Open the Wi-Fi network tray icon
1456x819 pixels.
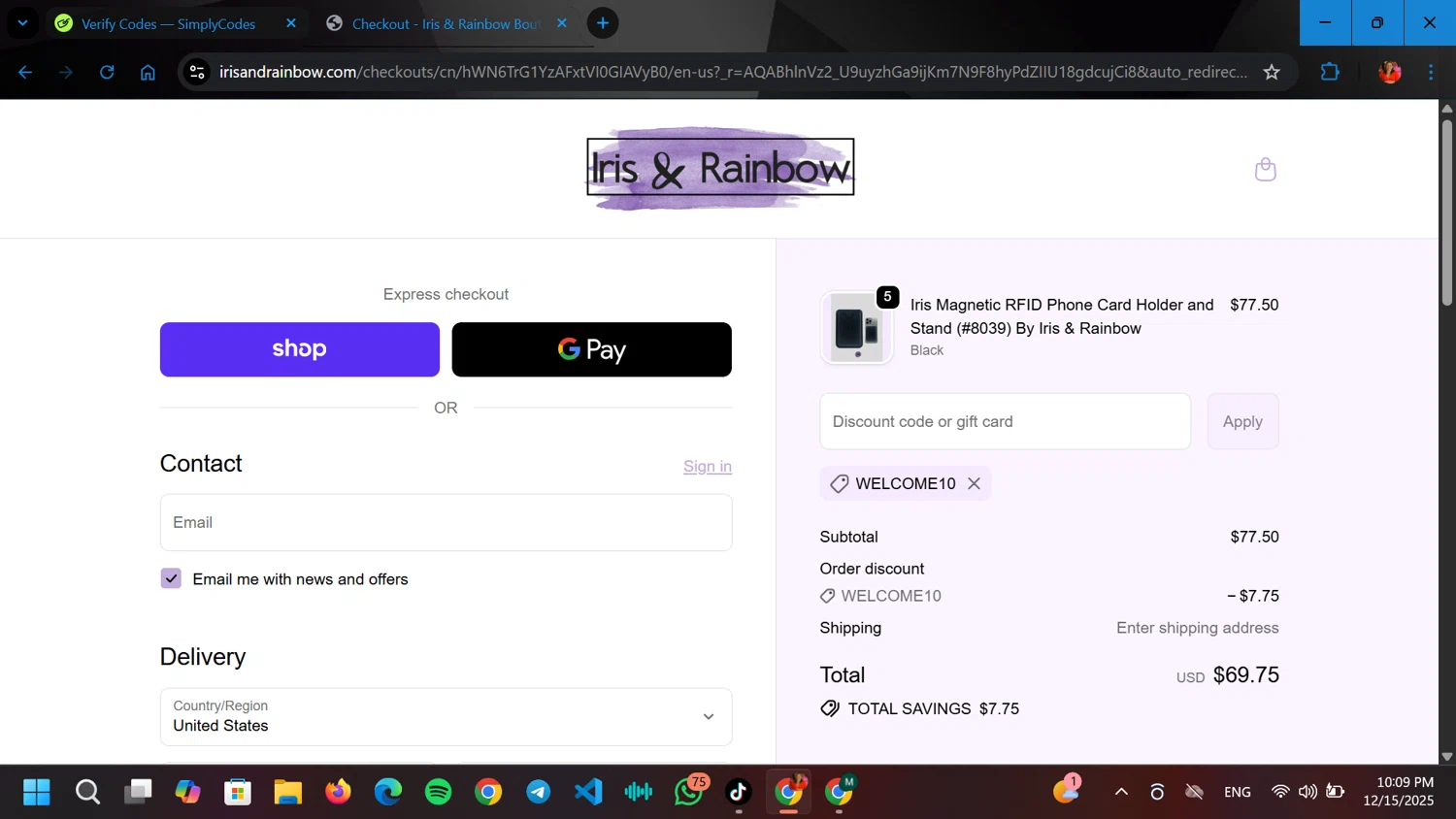tap(1280, 792)
